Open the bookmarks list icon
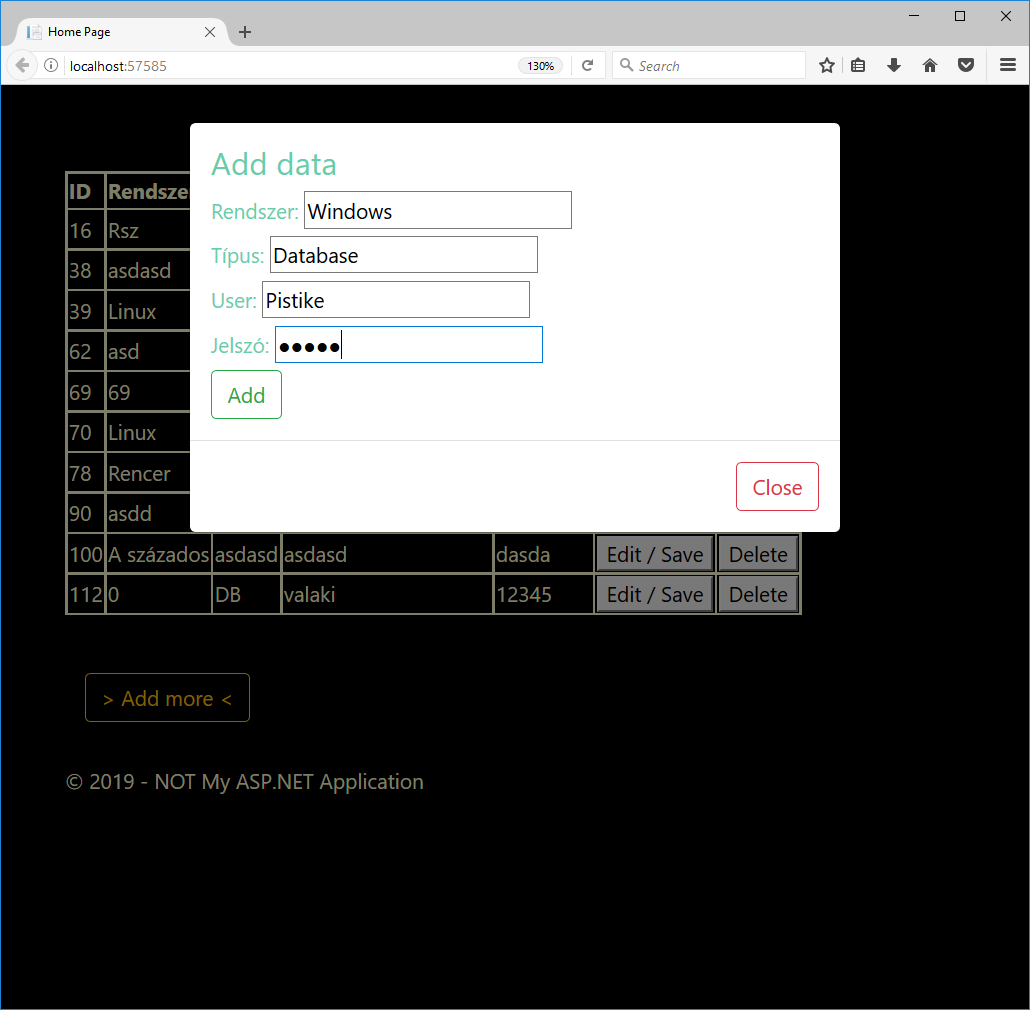The image size is (1030, 1010). click(858, 66)
